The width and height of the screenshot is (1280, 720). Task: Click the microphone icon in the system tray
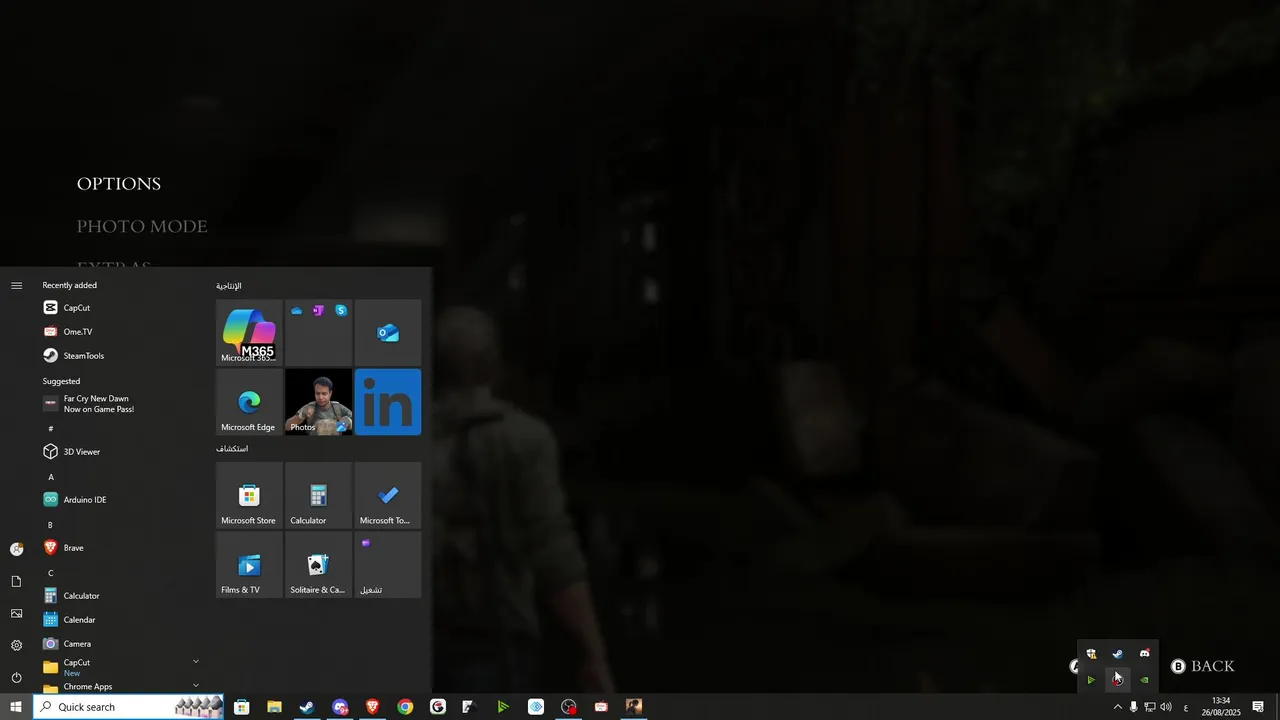(1133, 707)
